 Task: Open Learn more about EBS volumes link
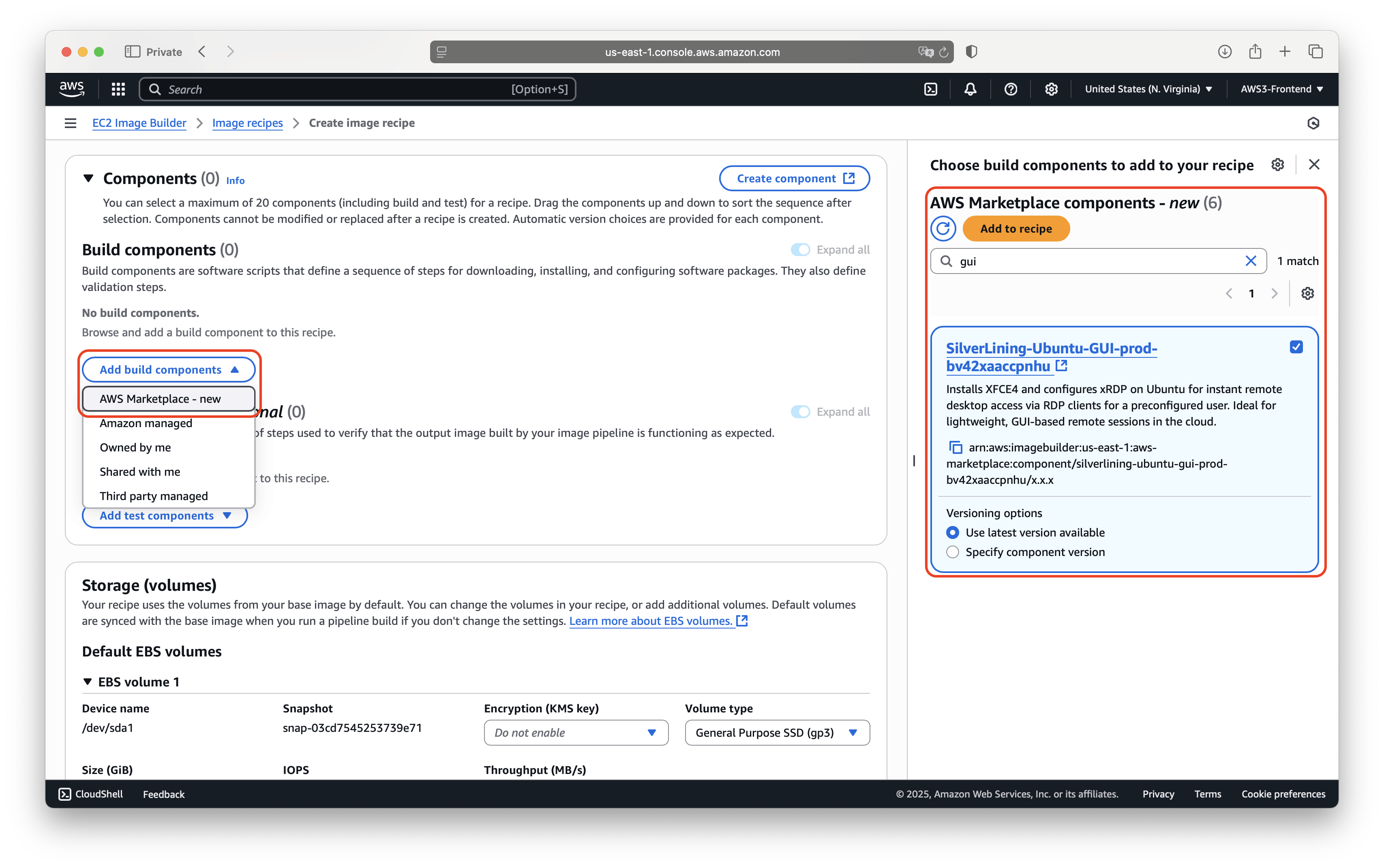pos(658,620)
